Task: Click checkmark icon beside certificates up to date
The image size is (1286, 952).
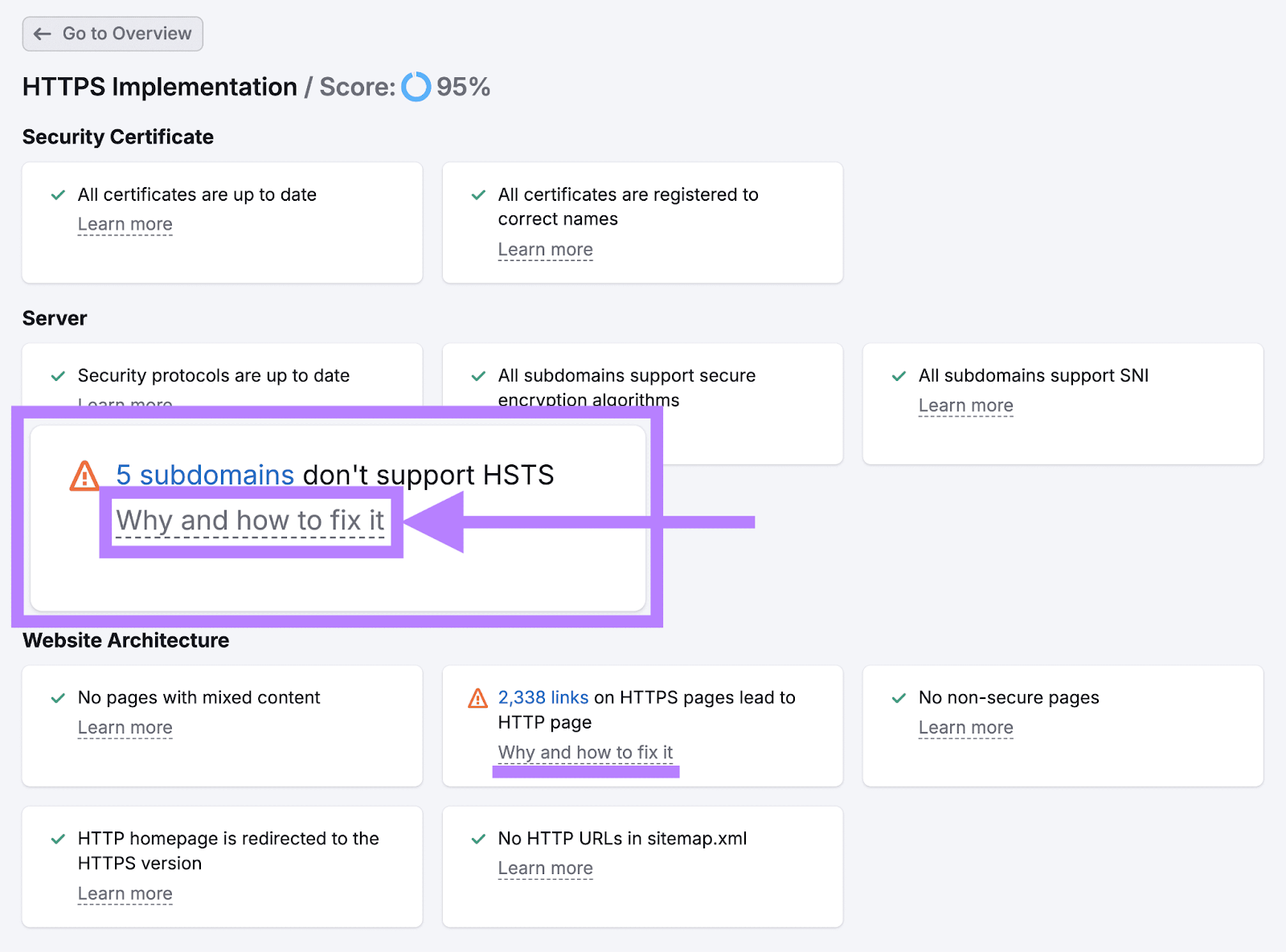Action: tap(58, 195)
